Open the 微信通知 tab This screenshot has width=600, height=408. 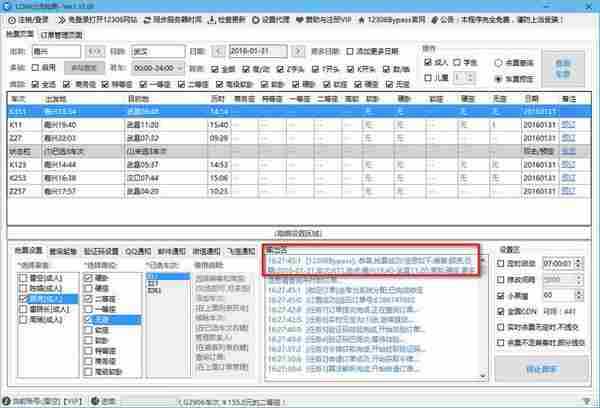click(x=206, y=251)
